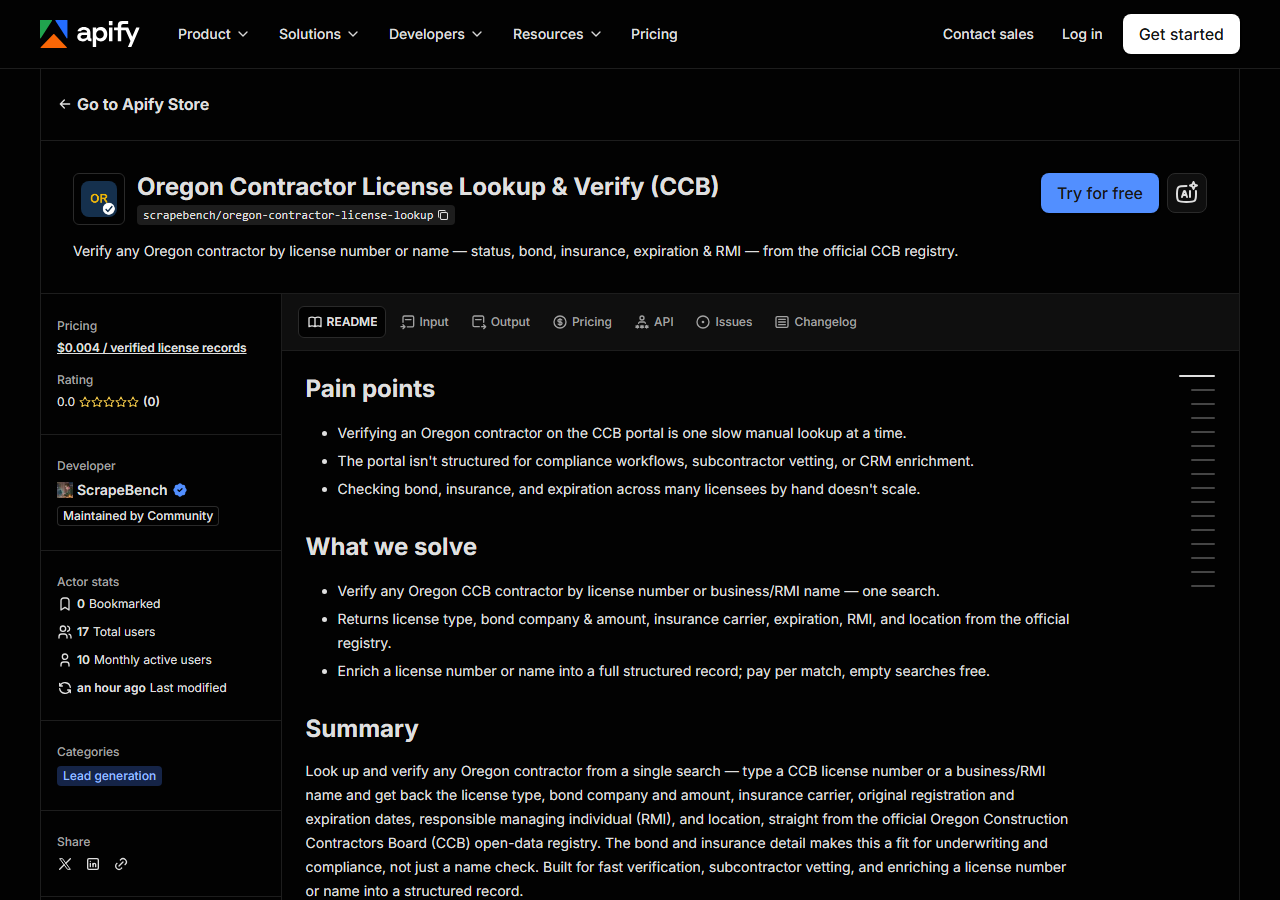Copy share link icon
Screen dimensions: 1280x900
coord(121,864)
